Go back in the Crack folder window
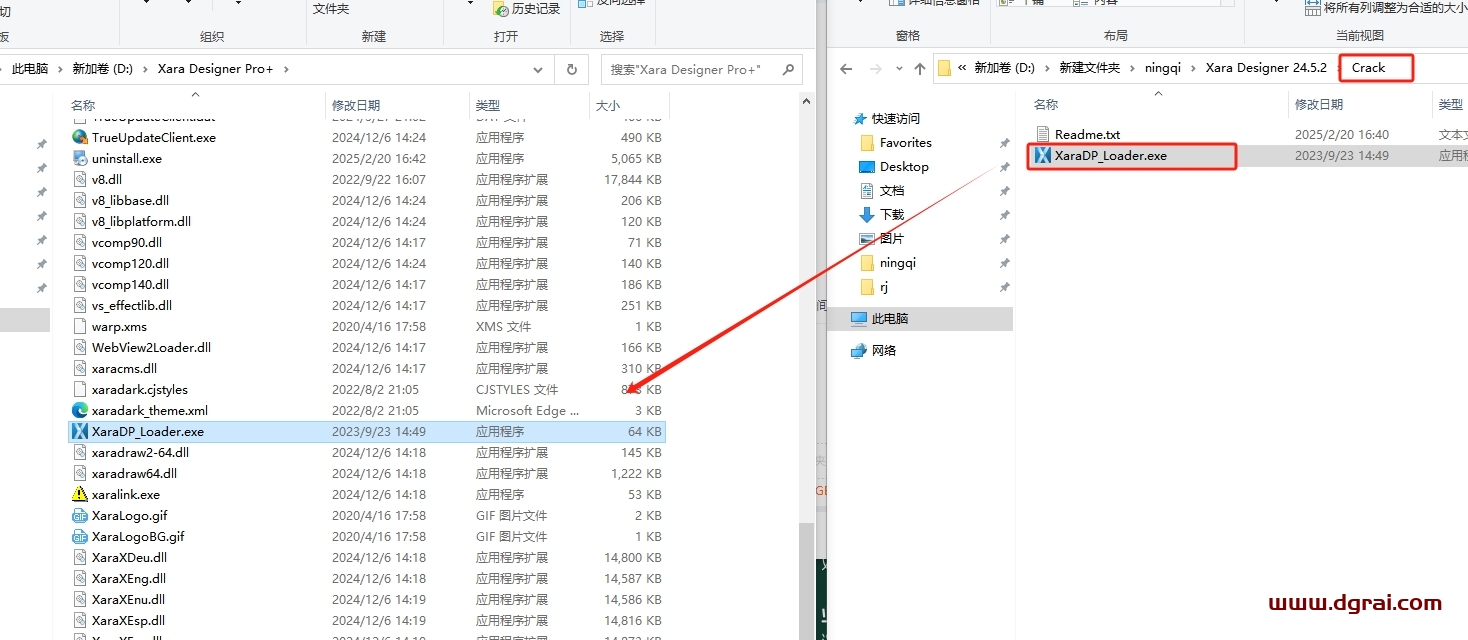The height and width of the screenshot is (640, 1468). click(x=846, y=68)
